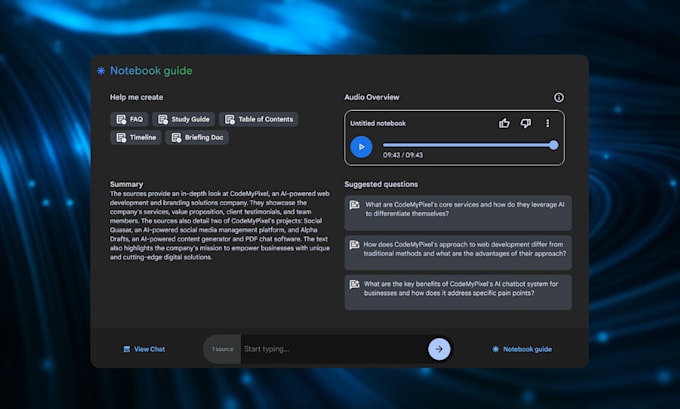Click the note icon of web development question

point(355,245)
